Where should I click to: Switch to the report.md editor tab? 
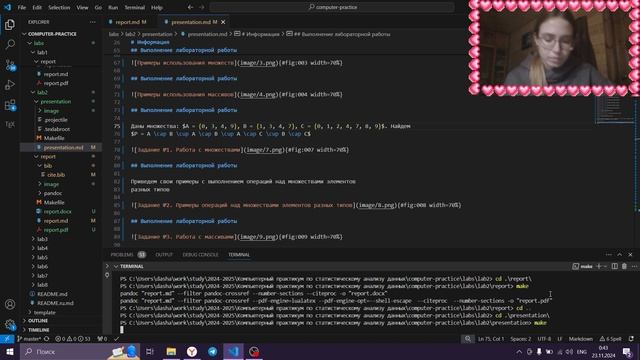131,22
